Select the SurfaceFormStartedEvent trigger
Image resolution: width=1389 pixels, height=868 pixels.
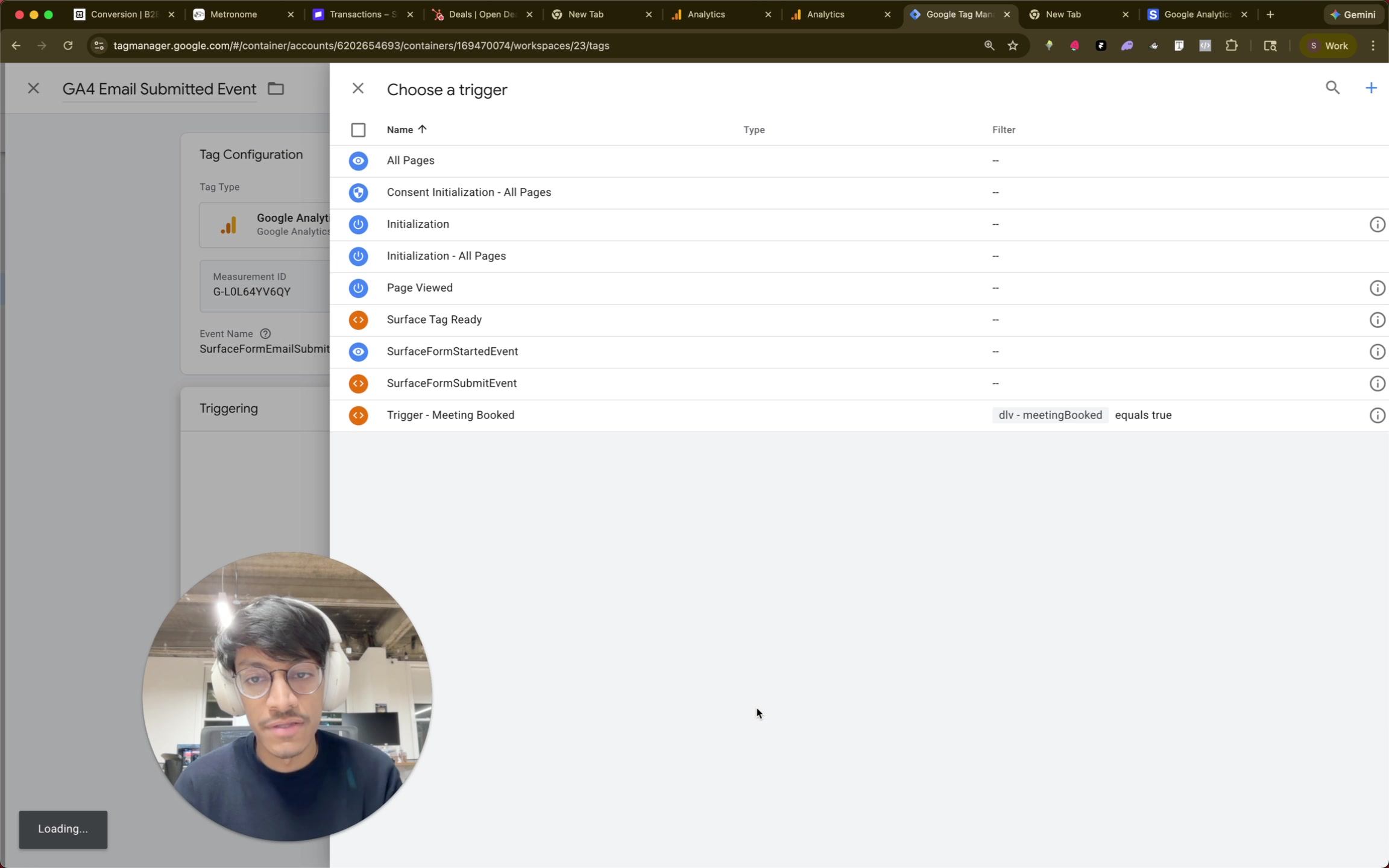click(452, 351)
